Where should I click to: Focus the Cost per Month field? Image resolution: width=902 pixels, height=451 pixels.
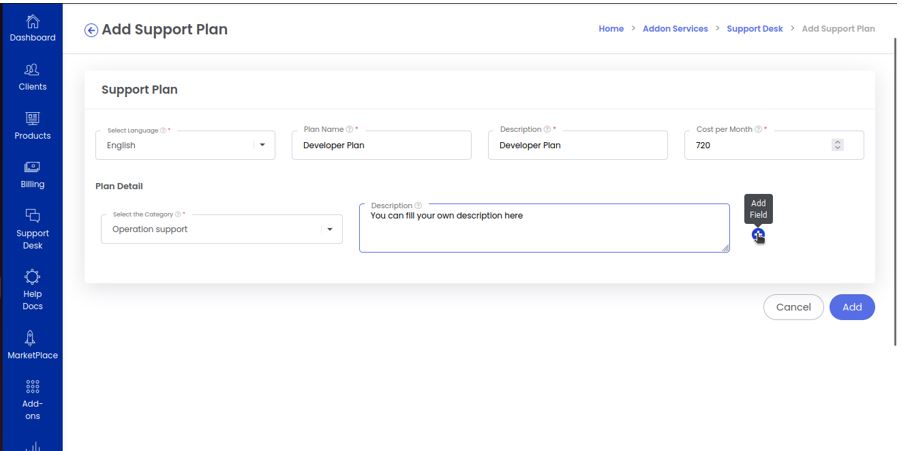[774, 145]
